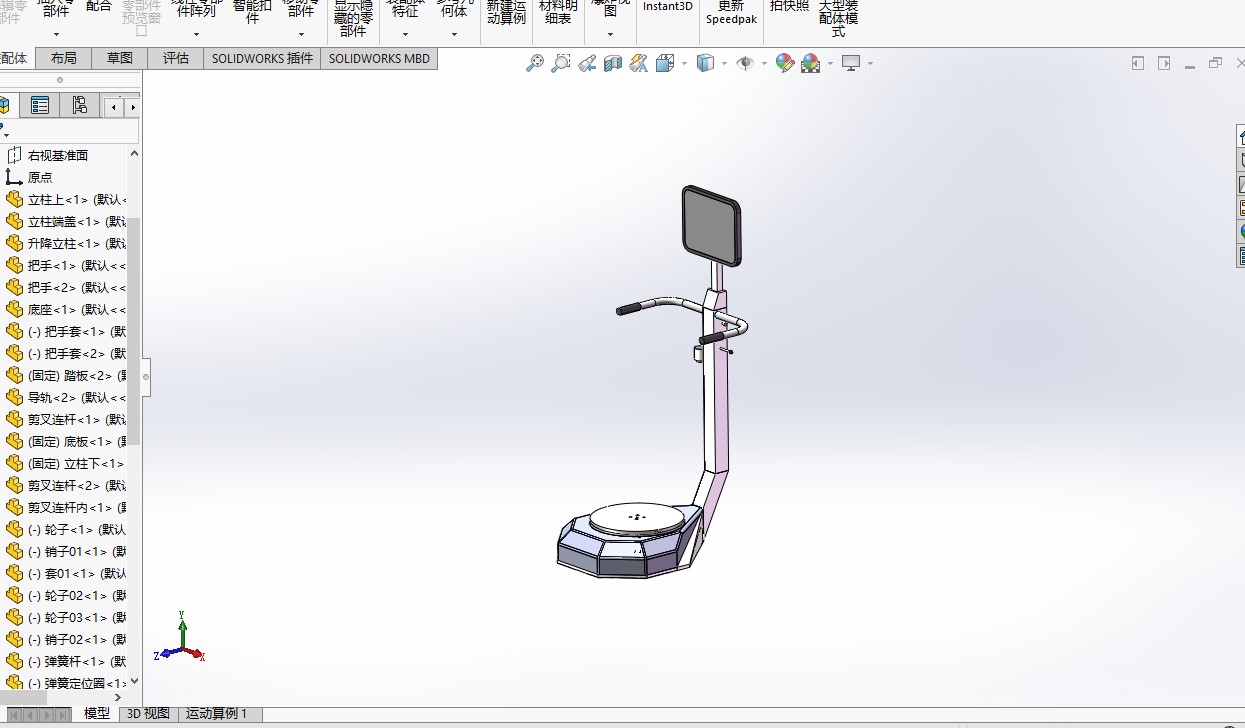The width and height of the screenshot is (1245, 728).
Task: Open the feature tree filter dropdown arrow
Action: coord(6,134)
